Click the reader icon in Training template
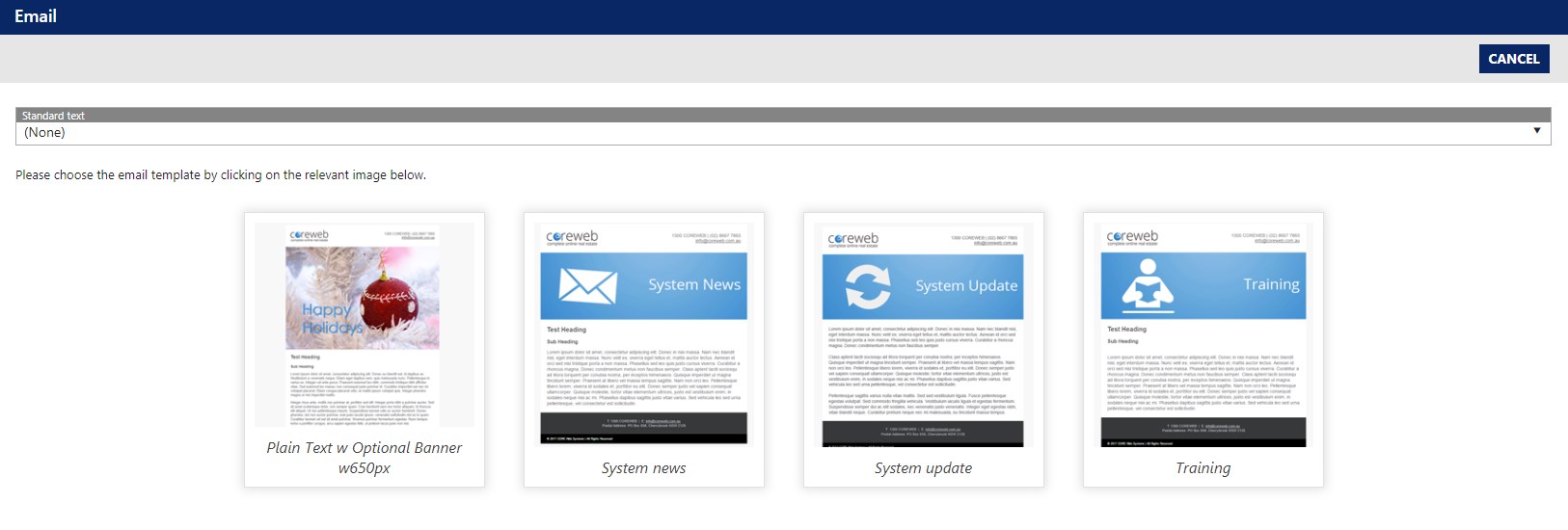 (1147, 286)
